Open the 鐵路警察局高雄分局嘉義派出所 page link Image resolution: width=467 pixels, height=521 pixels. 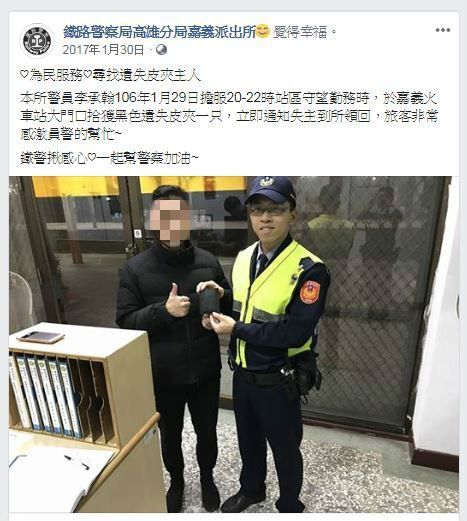click(159, 32)
